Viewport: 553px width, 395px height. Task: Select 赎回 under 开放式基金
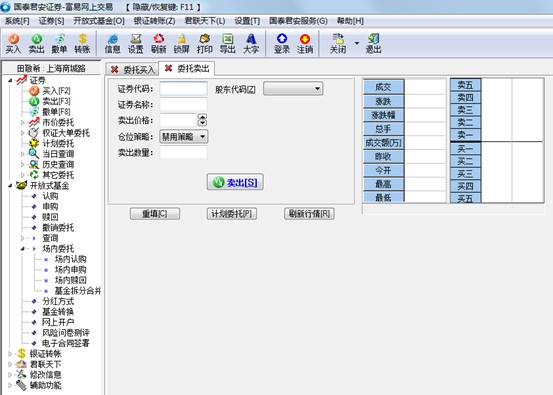(50, 217)
